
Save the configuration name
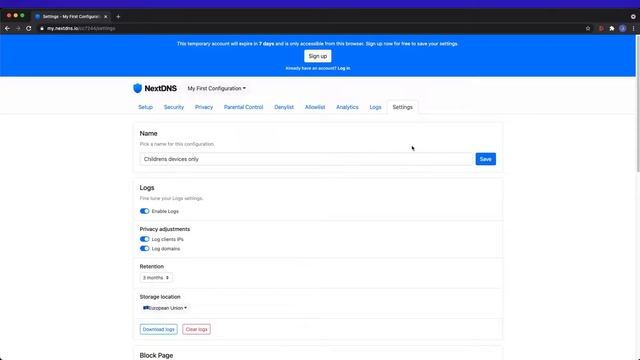485,159
